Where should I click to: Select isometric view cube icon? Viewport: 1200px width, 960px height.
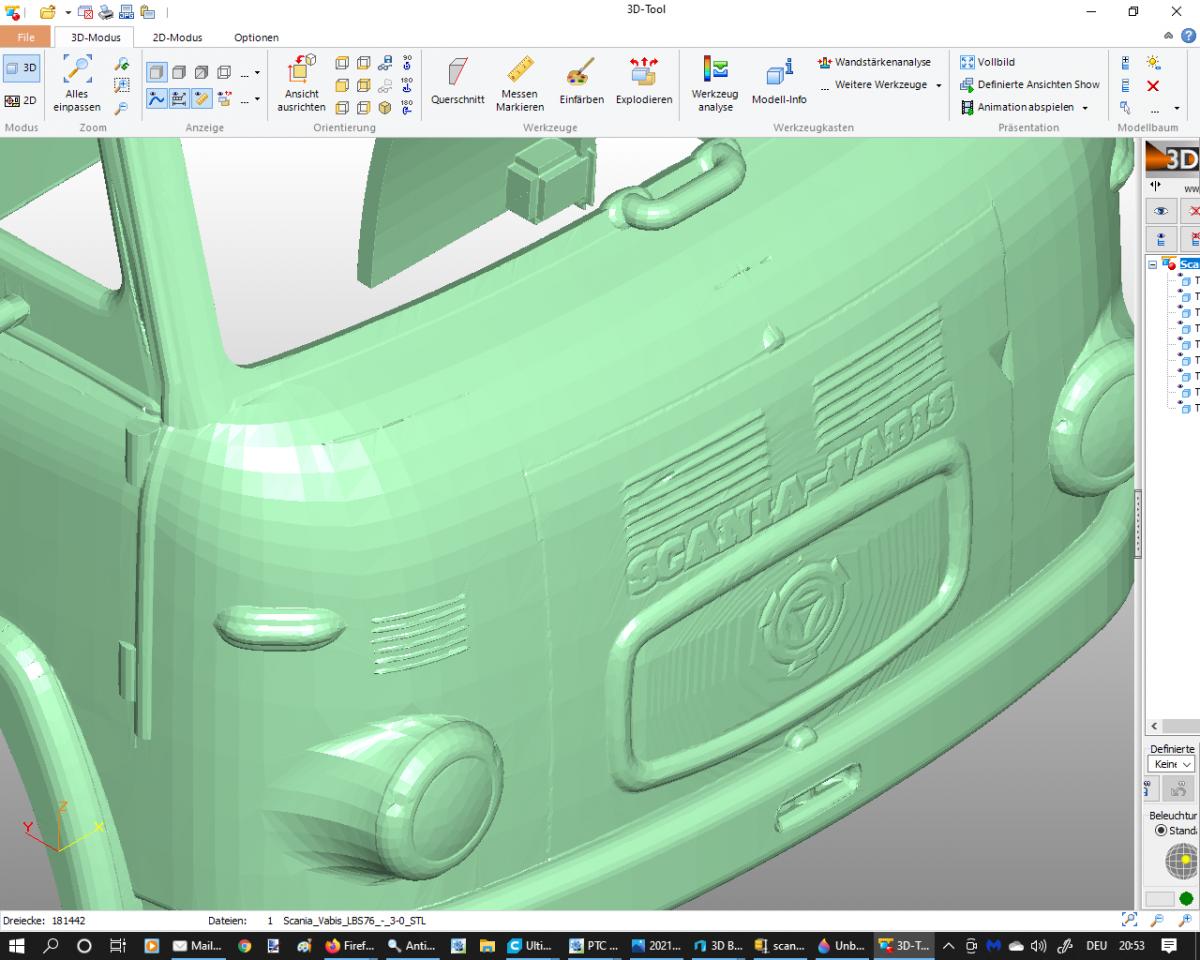point(385,107)
